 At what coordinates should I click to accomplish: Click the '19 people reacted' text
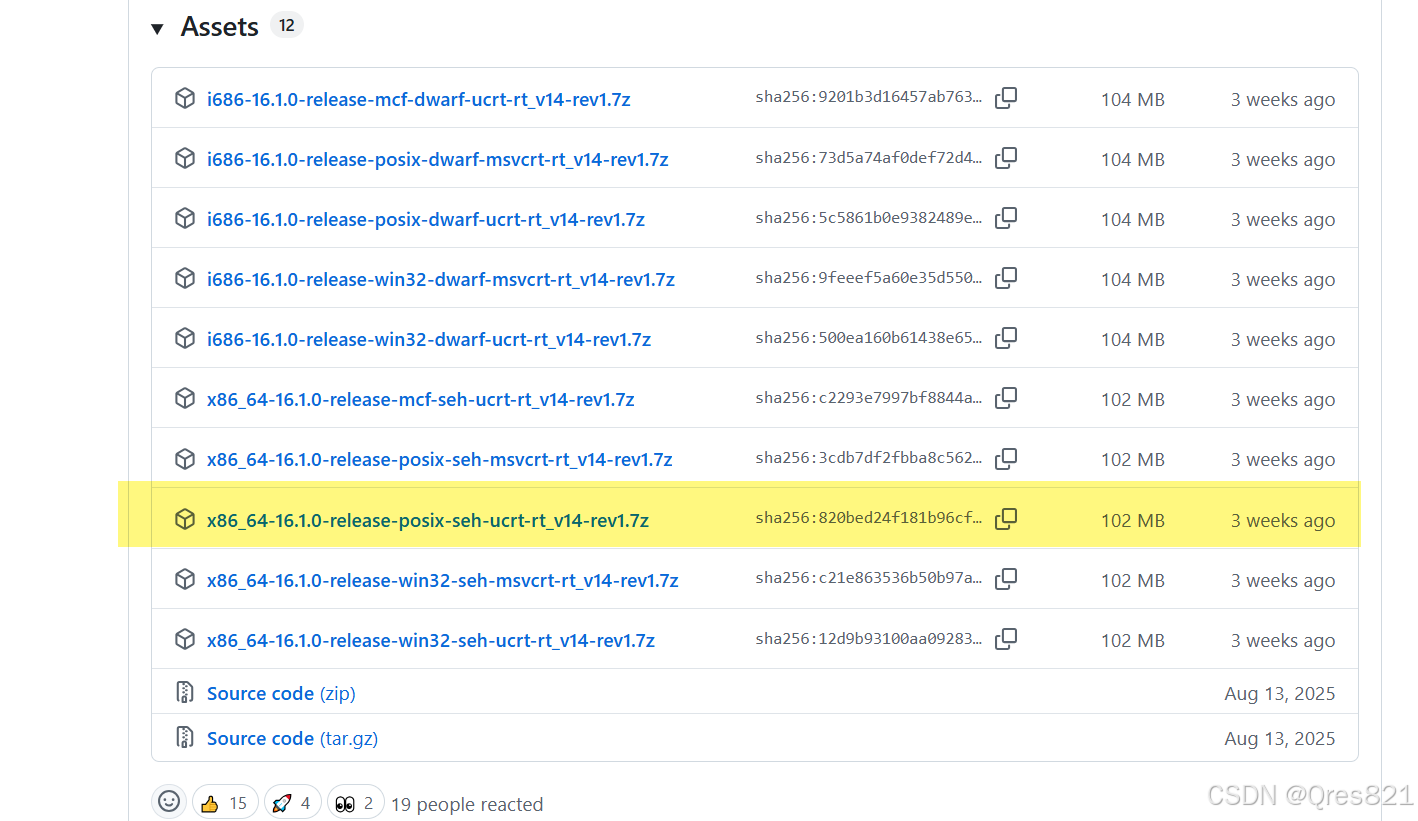(x=467, y=804)
